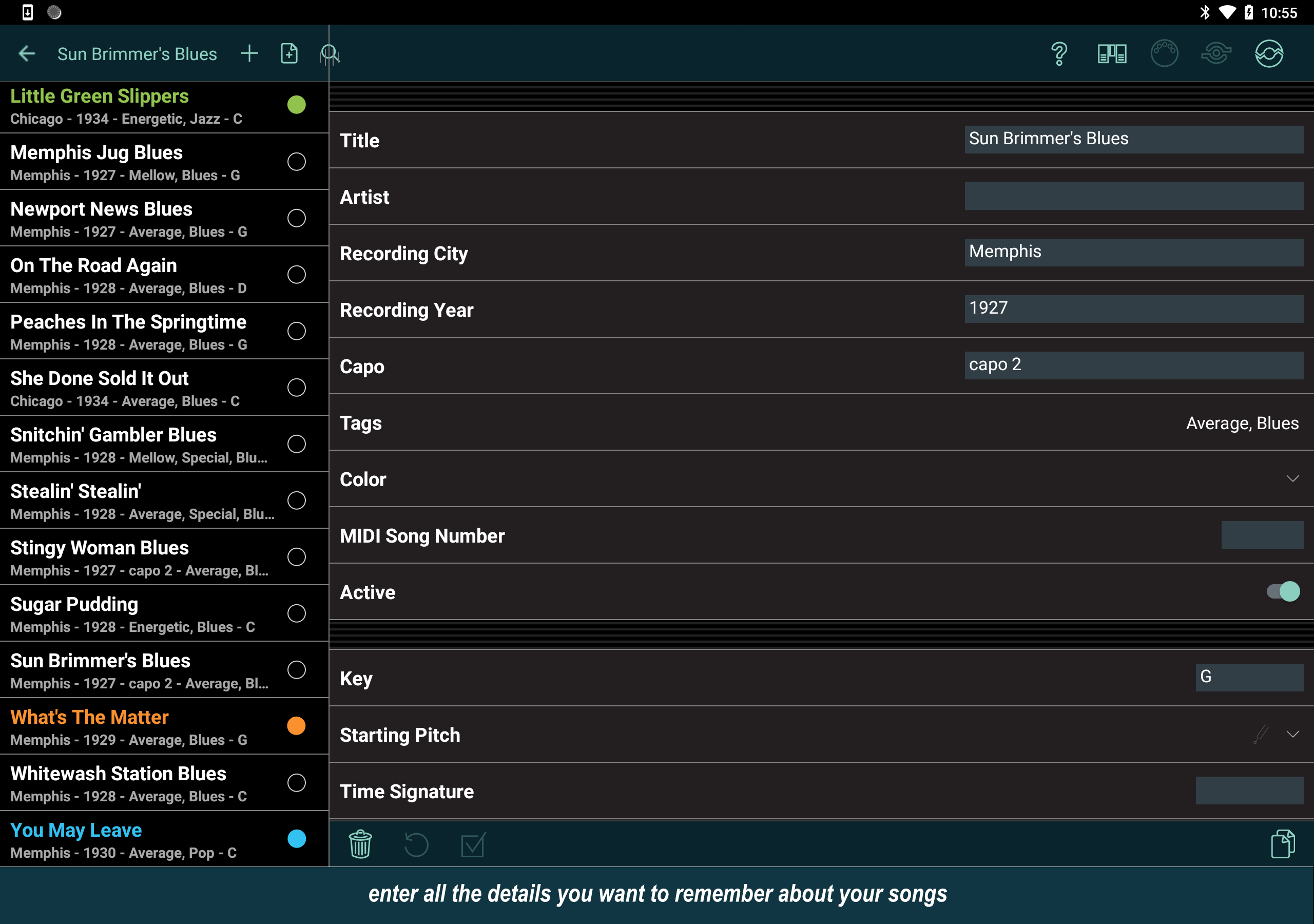Select radio button for Sugar Pudding
1314x924 pixels.
click(x=297, y=613)
